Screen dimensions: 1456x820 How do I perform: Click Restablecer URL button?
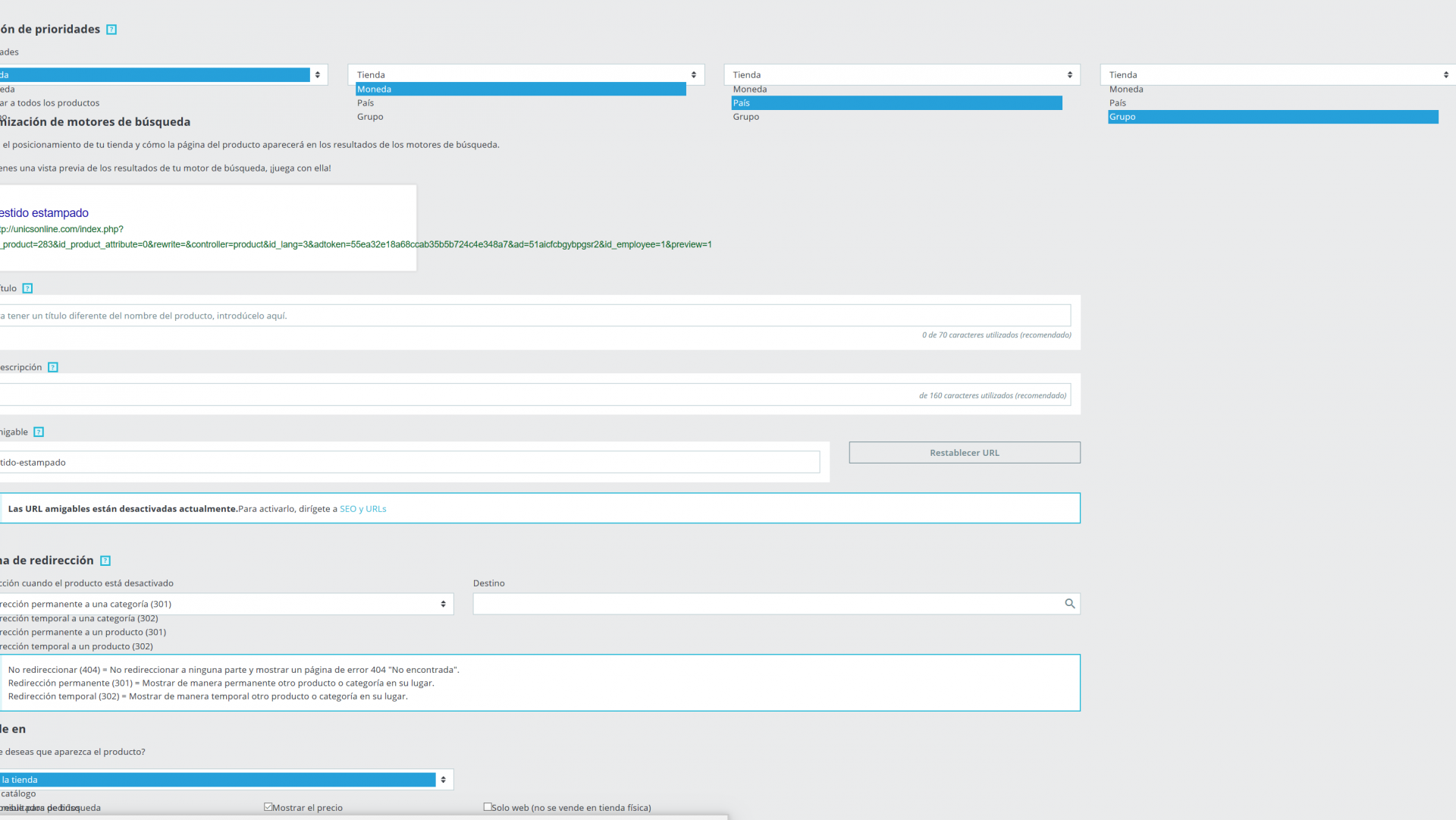tap(964, 453)
